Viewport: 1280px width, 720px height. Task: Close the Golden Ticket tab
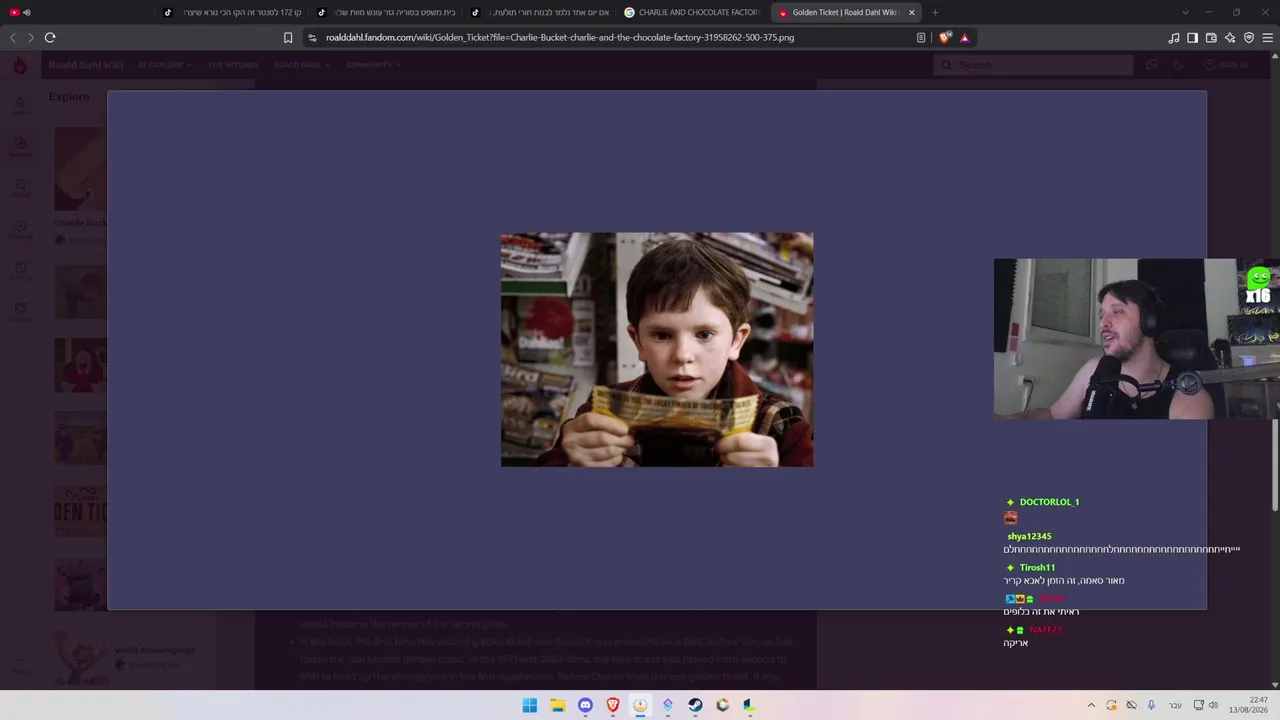tap(911, 13)
